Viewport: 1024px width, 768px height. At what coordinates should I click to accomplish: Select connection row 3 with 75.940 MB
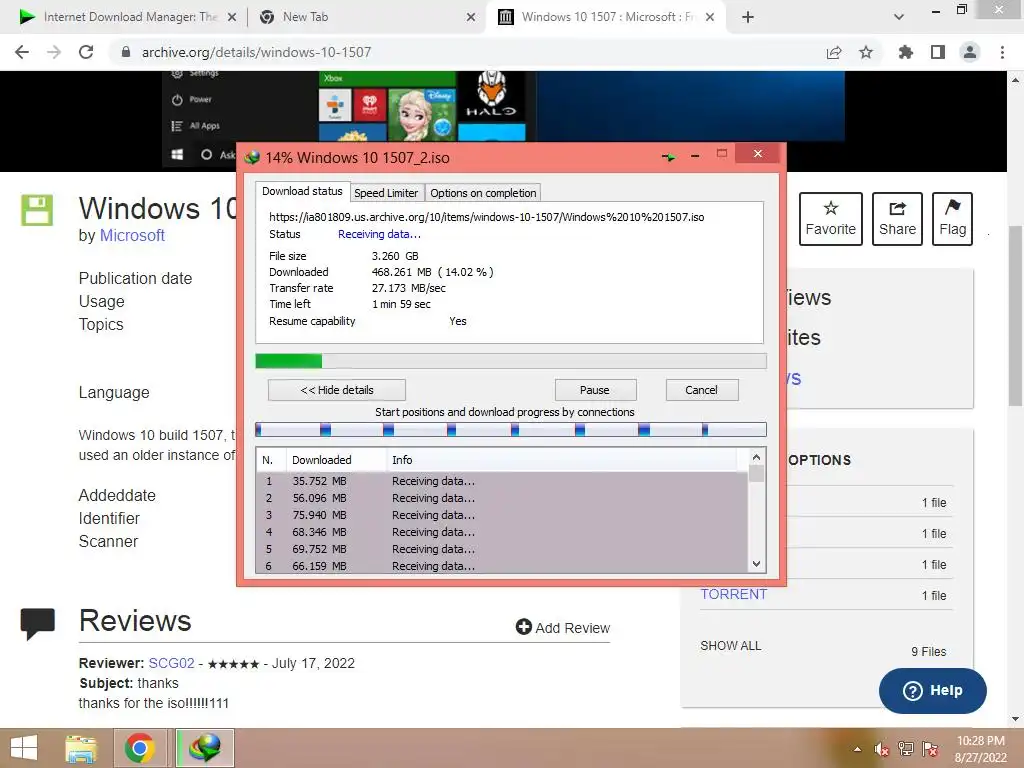click(x=502, y=515)
